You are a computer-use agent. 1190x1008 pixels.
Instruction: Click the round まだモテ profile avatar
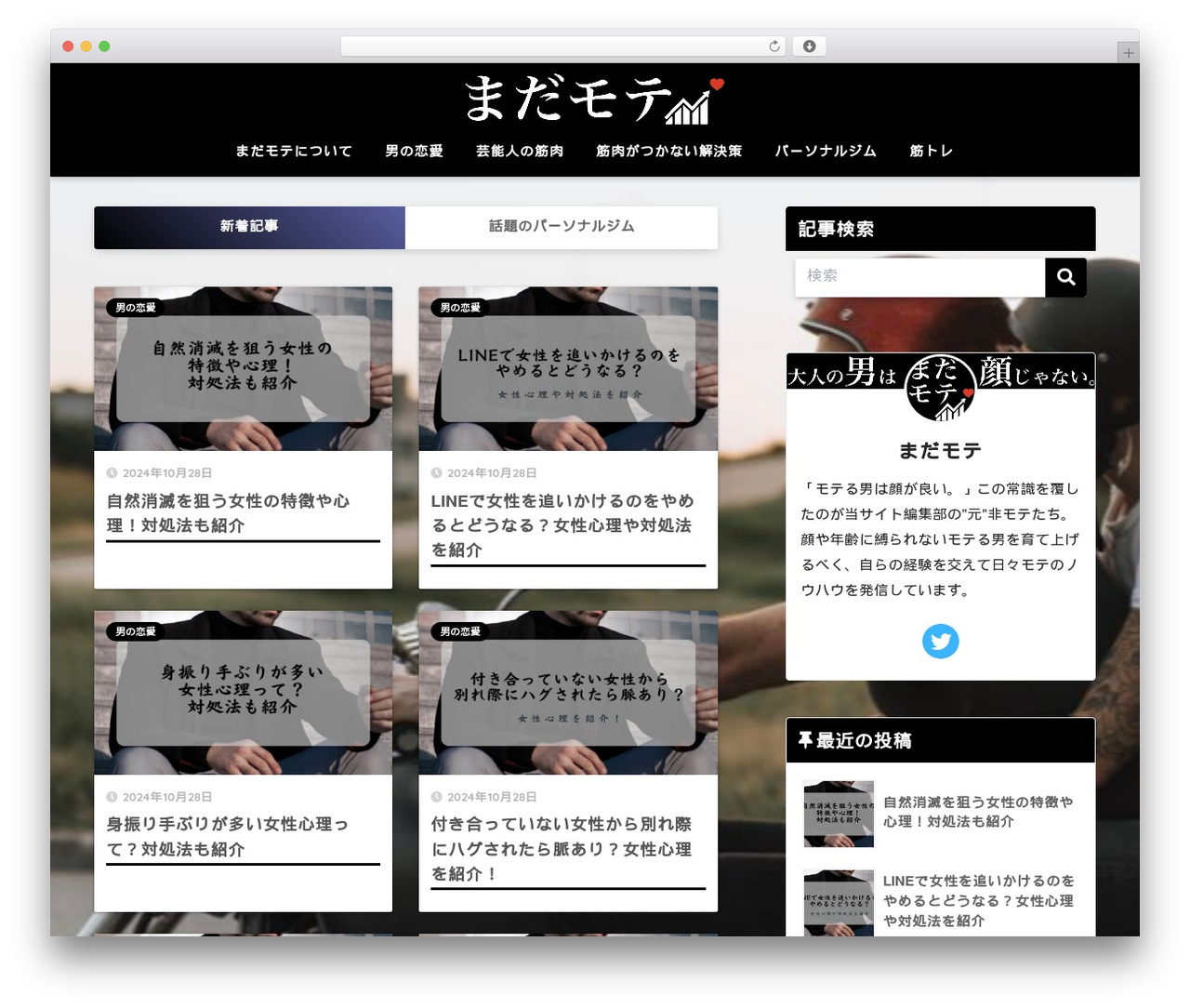[x=940, y=387]
